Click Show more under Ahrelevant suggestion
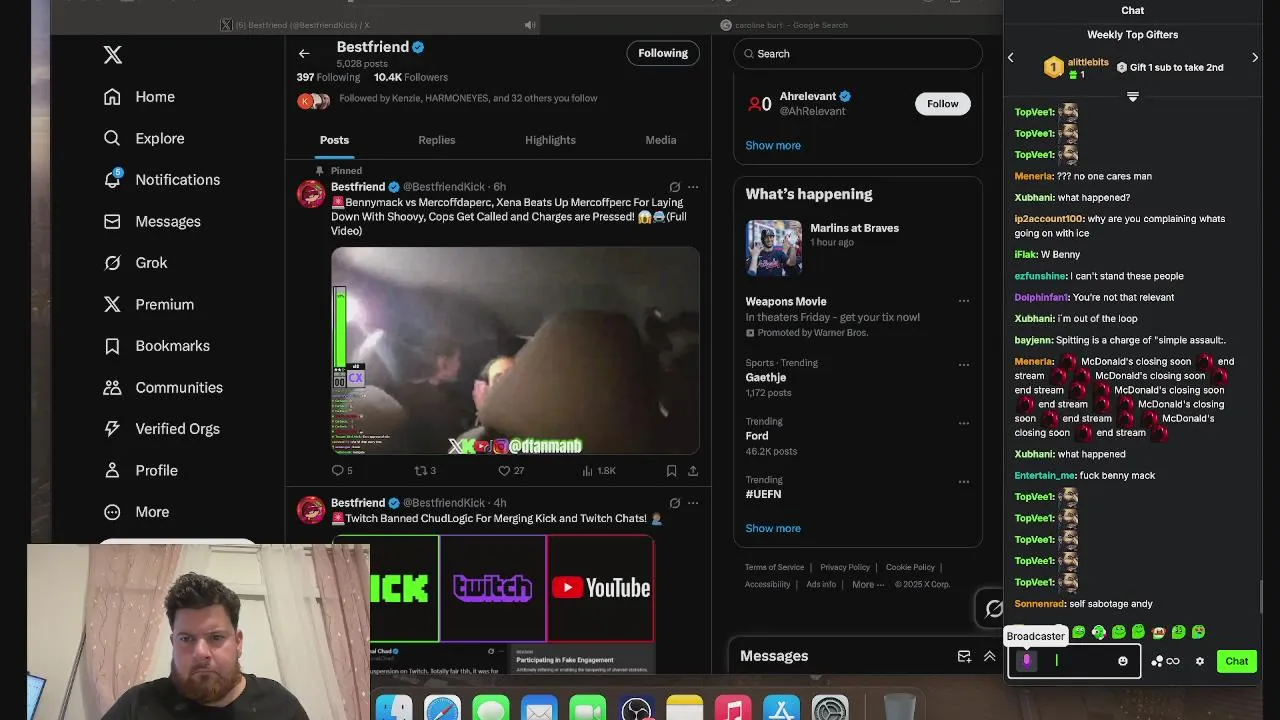Viewport: 1280px width, 720px height. (773, 145)
